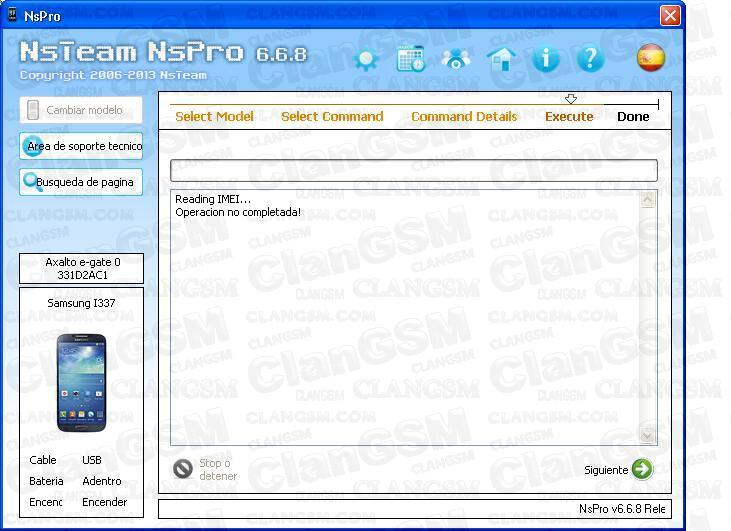This screenshot has height=531, width=731.
Task: Click the Siguiente label
Action: [606, 470]
